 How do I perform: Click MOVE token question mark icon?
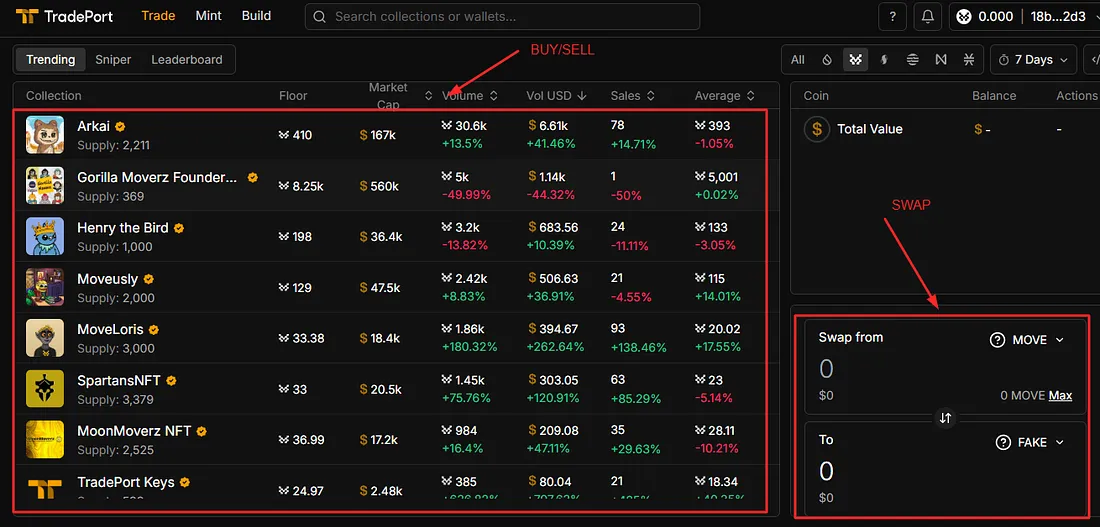coord(998,340)
